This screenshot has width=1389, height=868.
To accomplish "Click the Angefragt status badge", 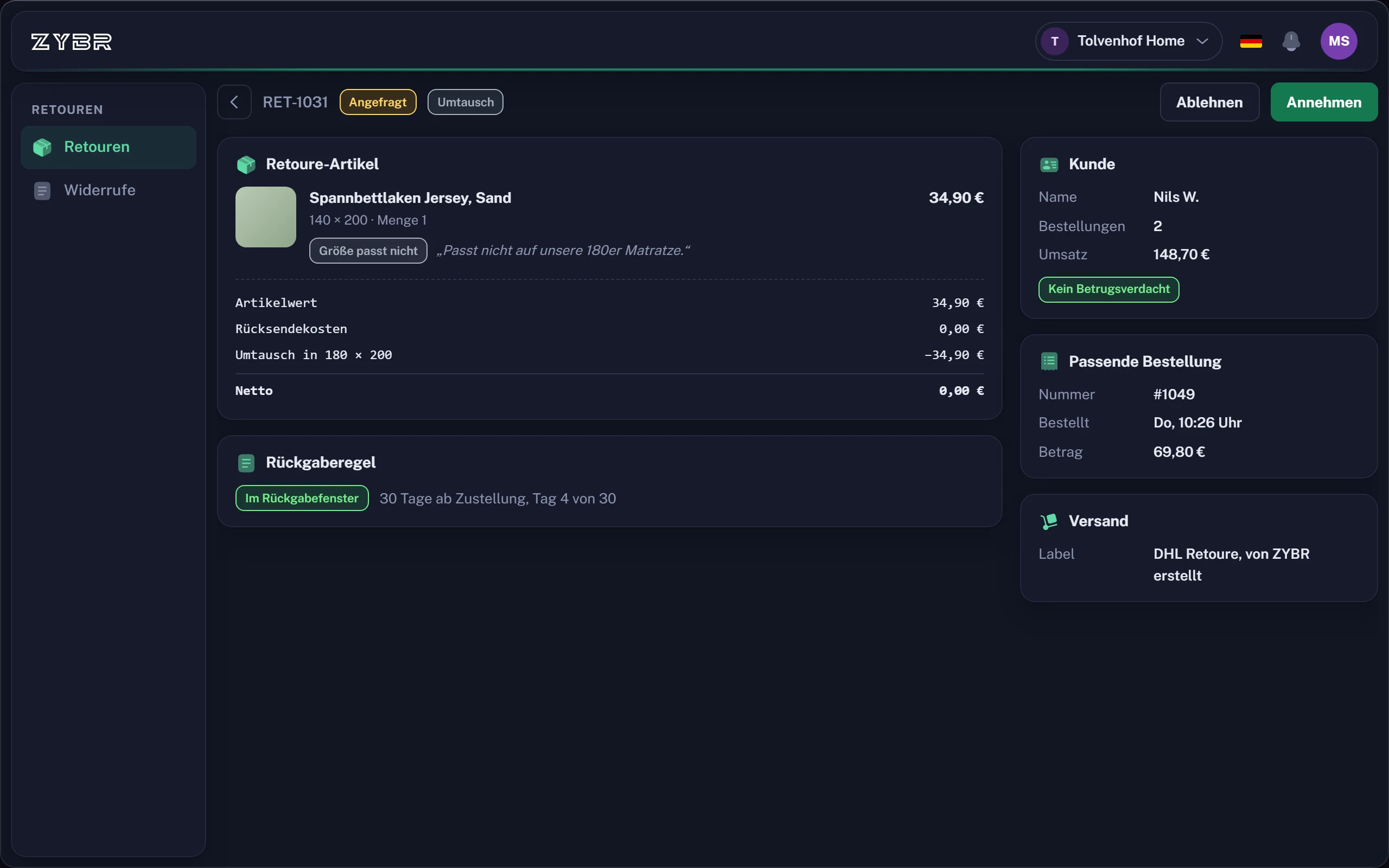I will (x=378, y=102).
